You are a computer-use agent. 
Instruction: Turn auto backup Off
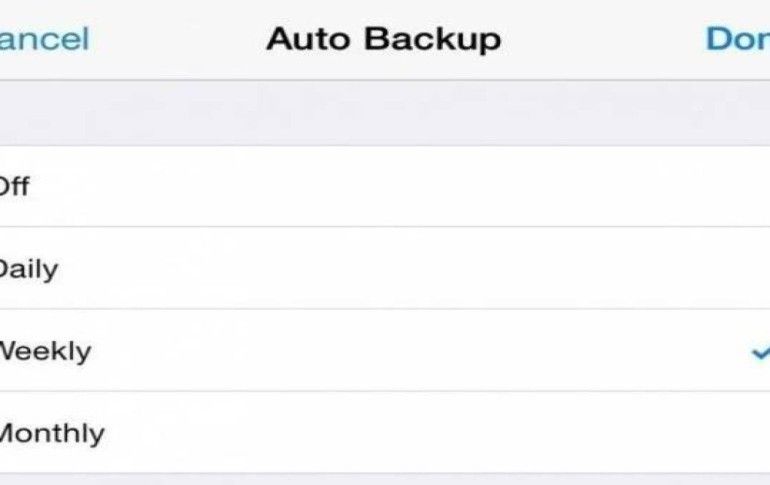point(14,186)
